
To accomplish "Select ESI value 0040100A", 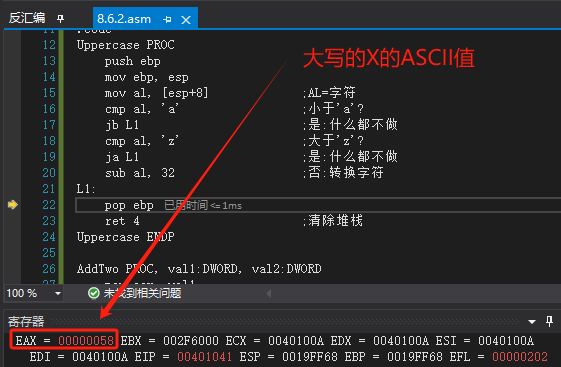I will click(x=506, y=341).
